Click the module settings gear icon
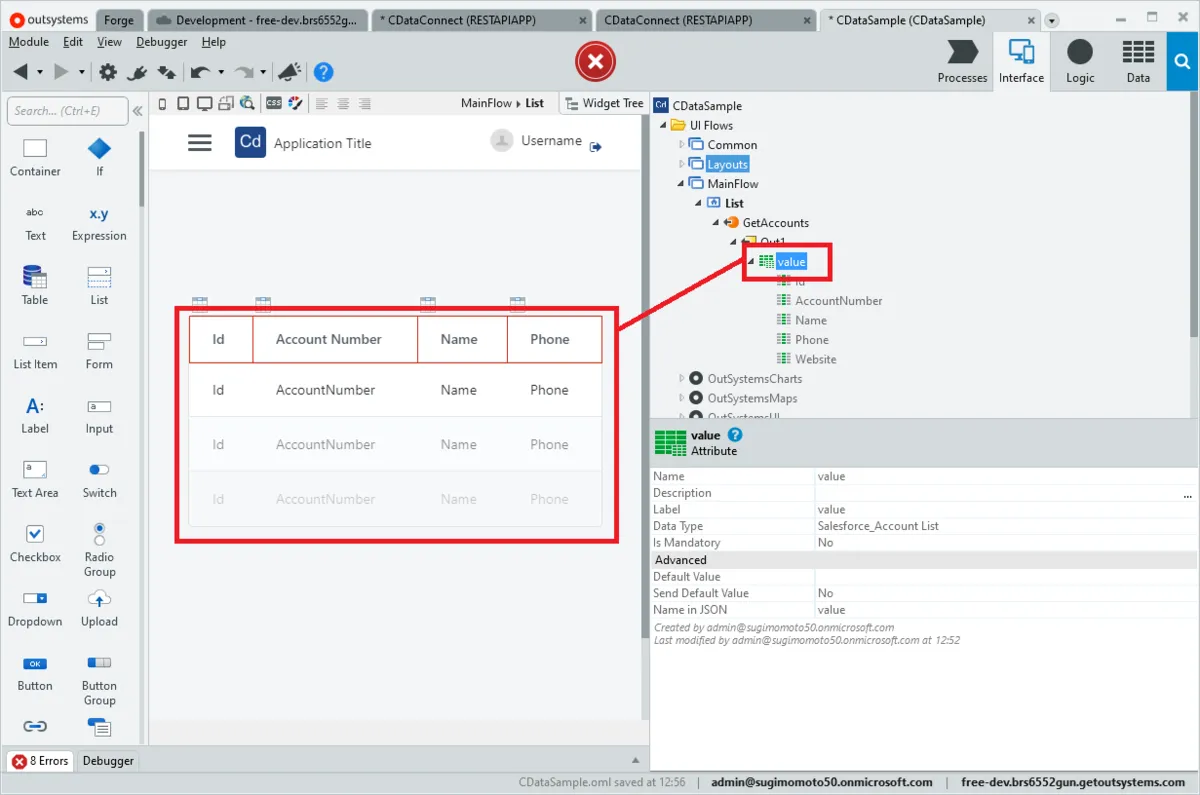Image resolution: width=1200 pixels, height=795 pixels. [x=108, y=72]
